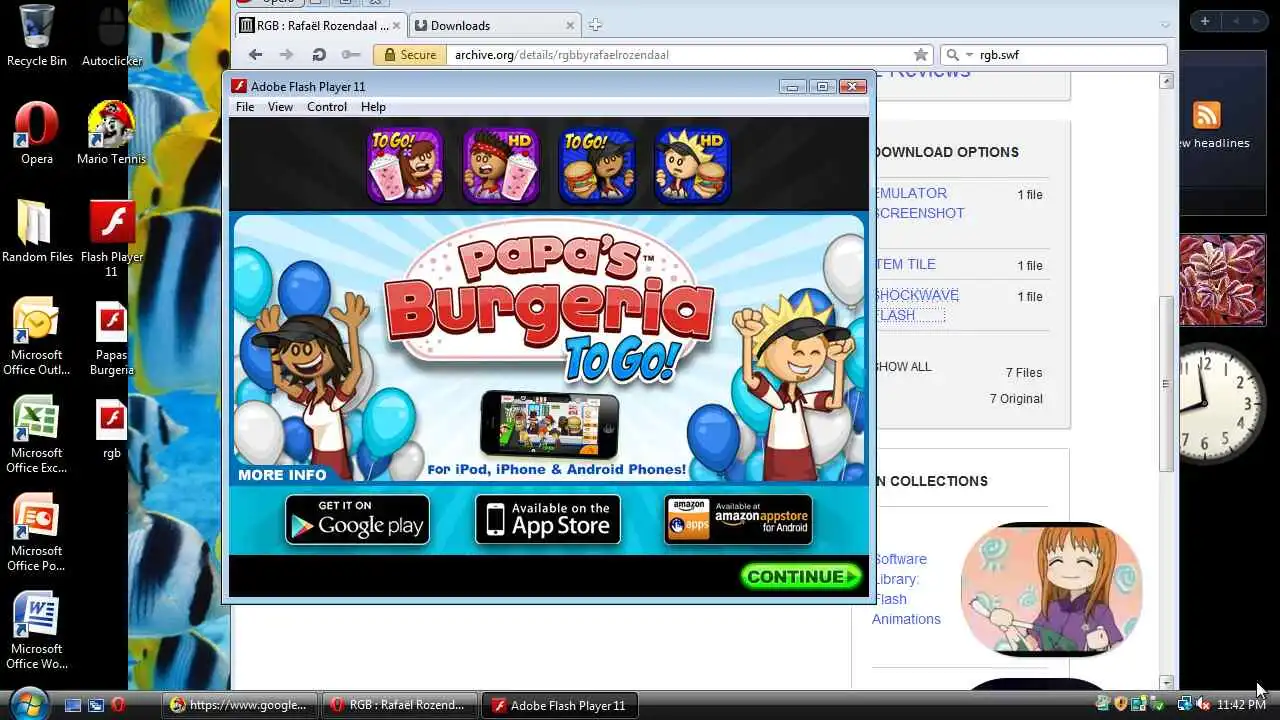
Task: Open Flash Player Help menu
Action: [x=373, y=107]
